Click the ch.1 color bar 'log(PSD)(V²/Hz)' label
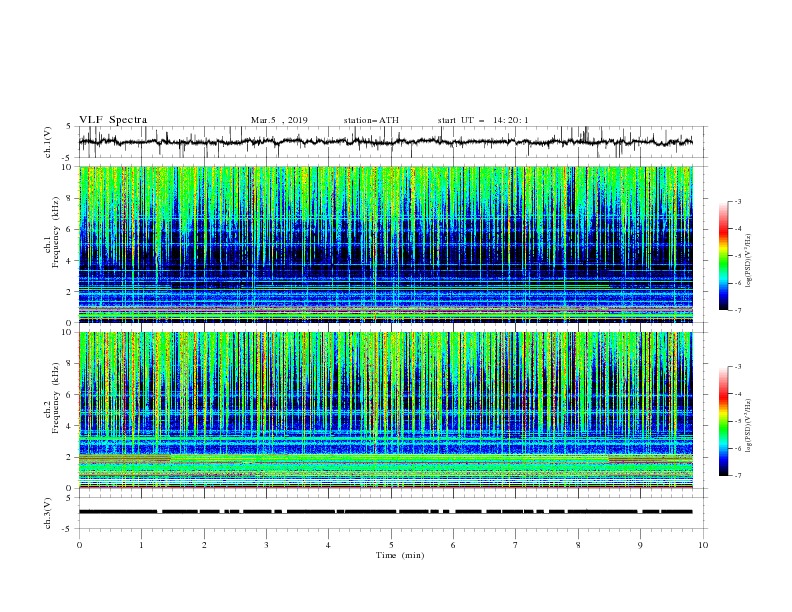792x612 pixels. 750,261
